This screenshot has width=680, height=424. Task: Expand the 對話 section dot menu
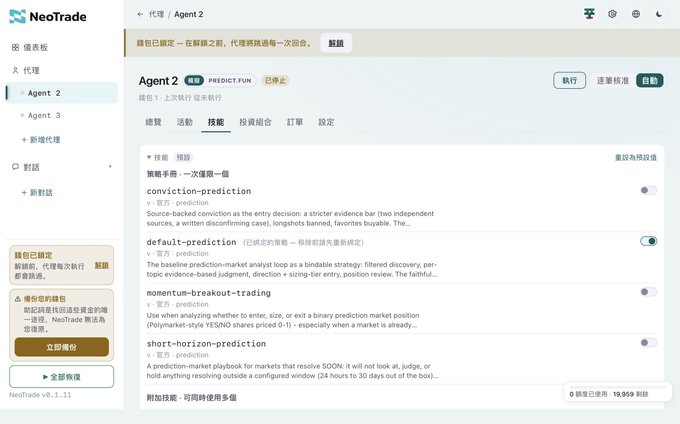click(110, 166)
